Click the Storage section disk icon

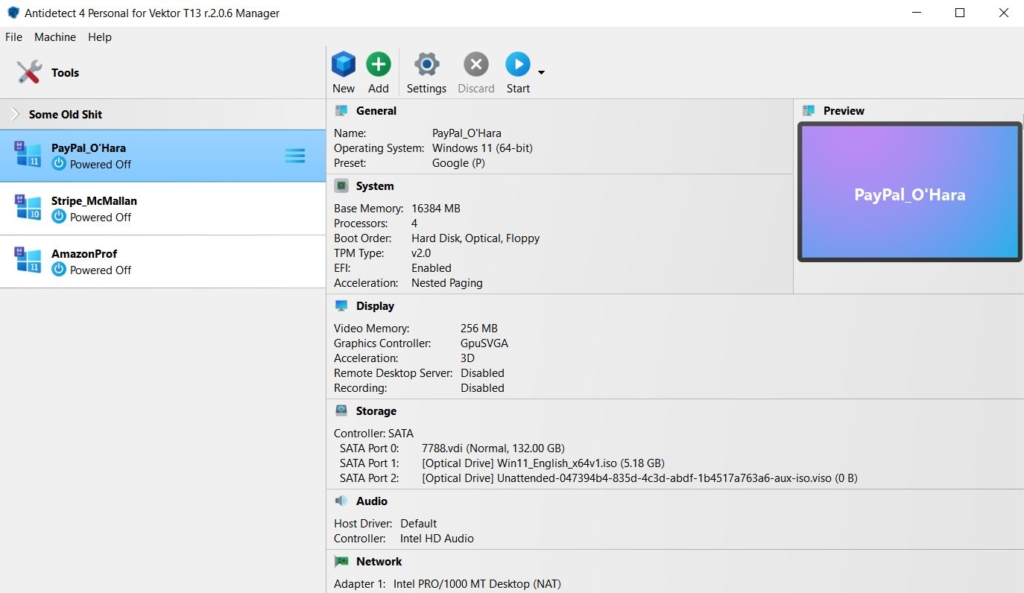click(x=342, y=411)
